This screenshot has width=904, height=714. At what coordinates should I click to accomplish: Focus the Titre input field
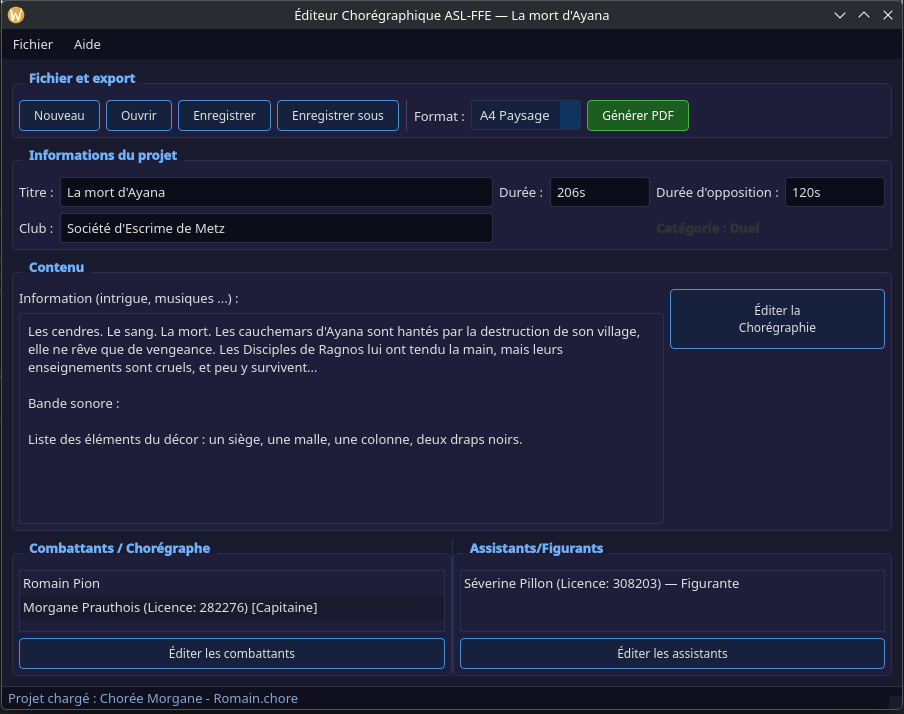click(276, 192)
